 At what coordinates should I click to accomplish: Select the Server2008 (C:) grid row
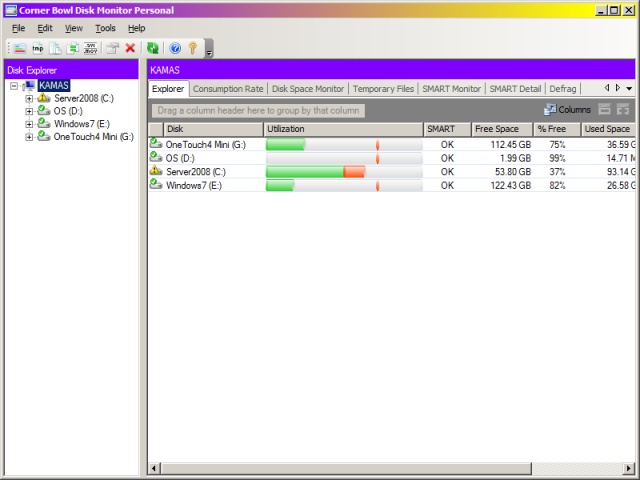[392, 171]
